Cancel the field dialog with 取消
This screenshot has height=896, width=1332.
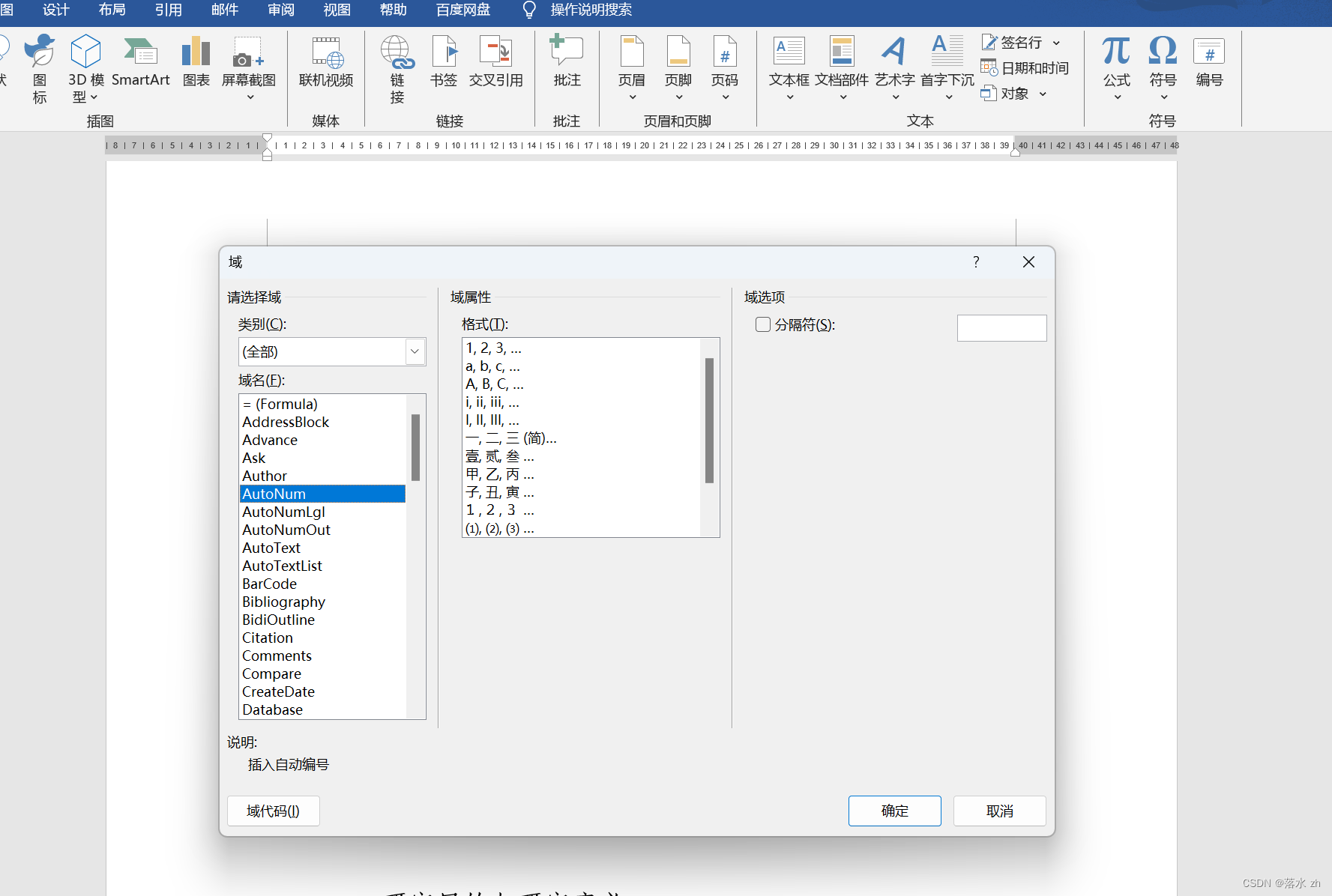click(999, 811)
